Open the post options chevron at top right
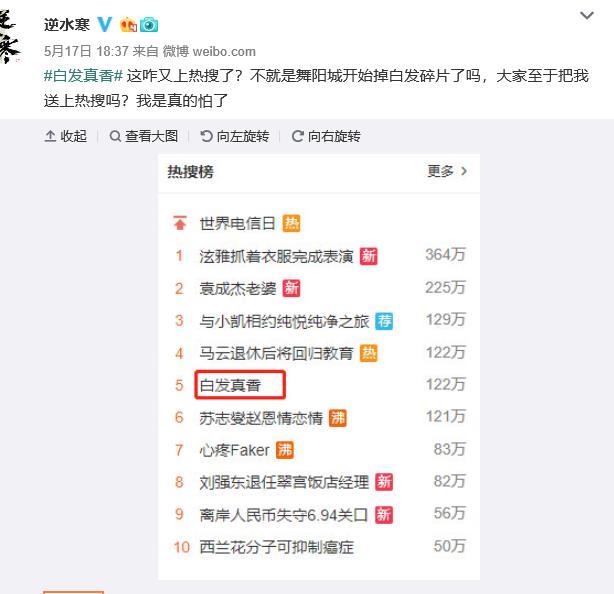 pos(587,16)
